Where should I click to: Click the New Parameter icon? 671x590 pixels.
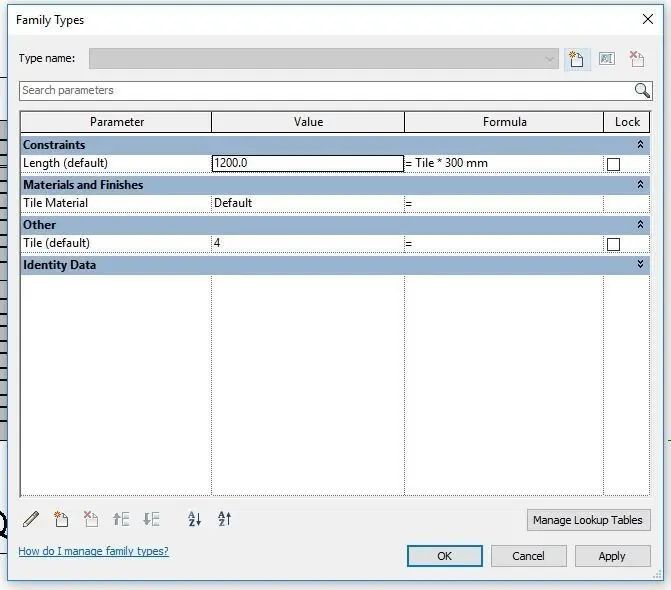tap(61, 519)
